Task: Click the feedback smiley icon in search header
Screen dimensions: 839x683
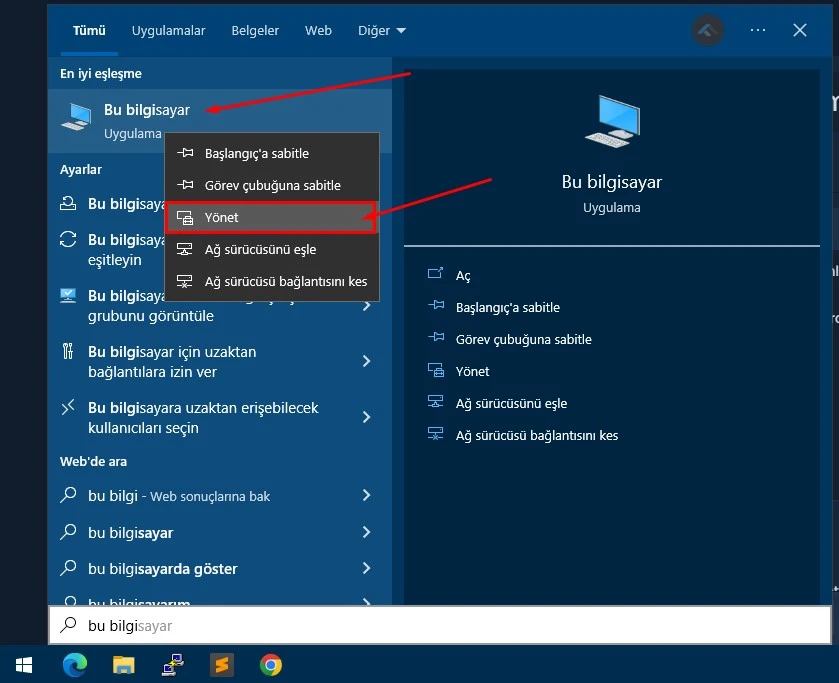Action: 708,31
